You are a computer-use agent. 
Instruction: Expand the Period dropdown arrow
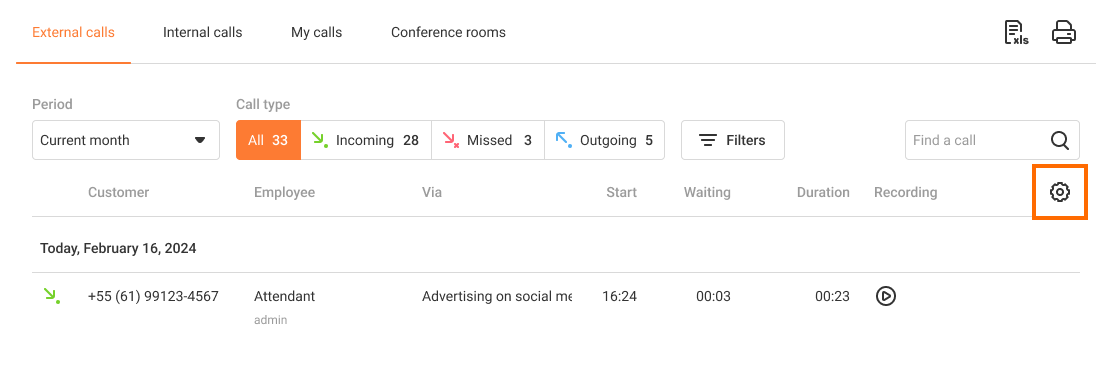point(200,141)
